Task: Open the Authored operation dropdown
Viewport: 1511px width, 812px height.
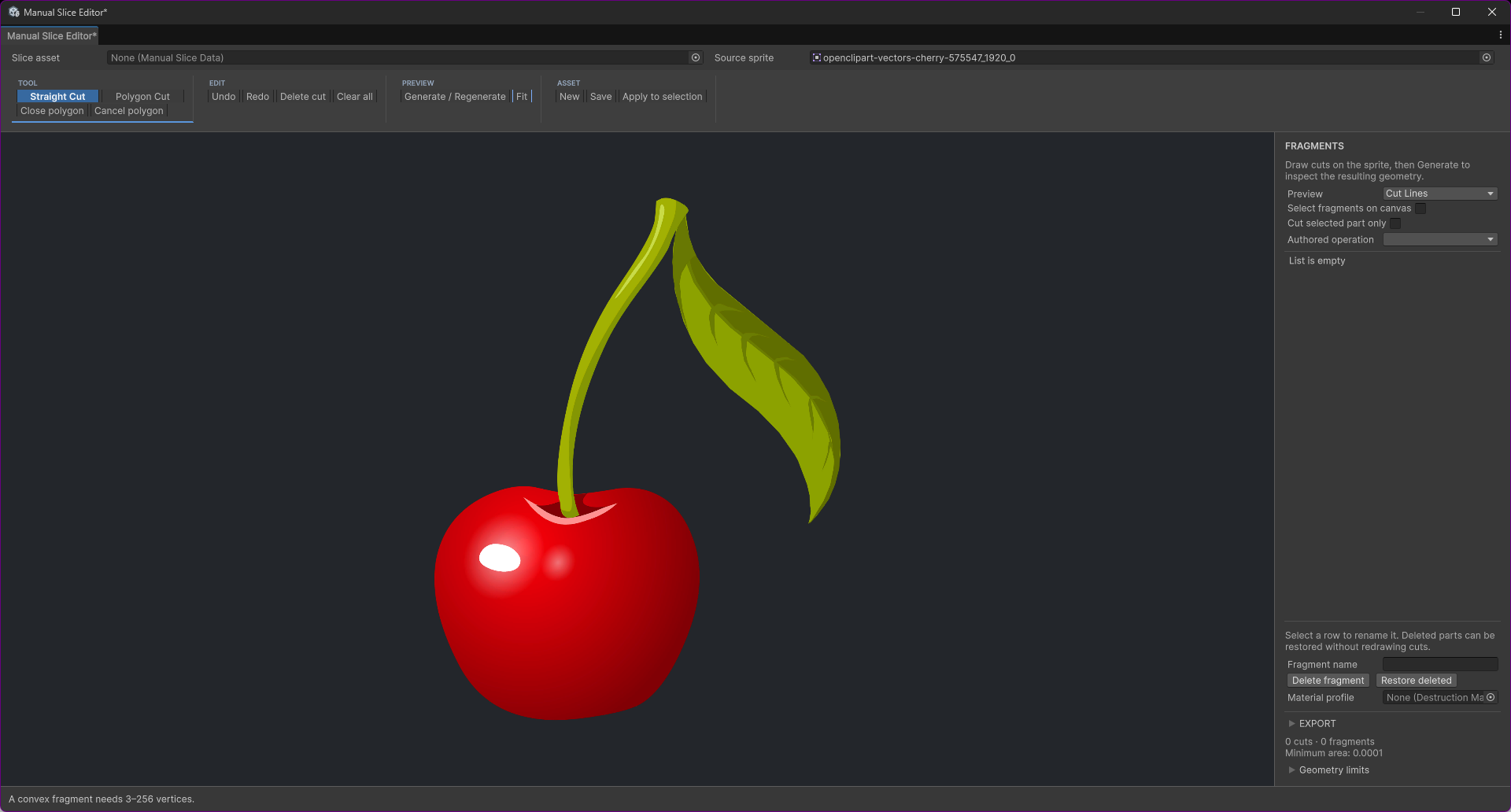Action: tap(1439, 239)
